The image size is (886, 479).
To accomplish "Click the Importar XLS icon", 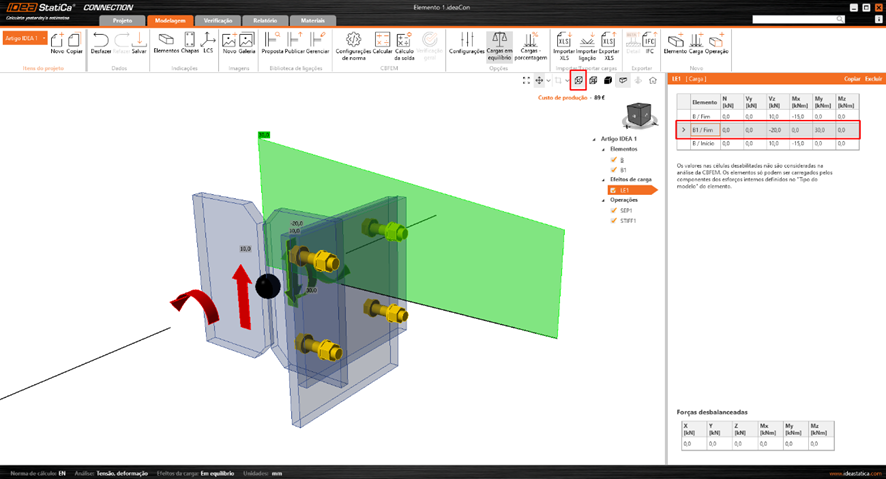I will point(563,43).
